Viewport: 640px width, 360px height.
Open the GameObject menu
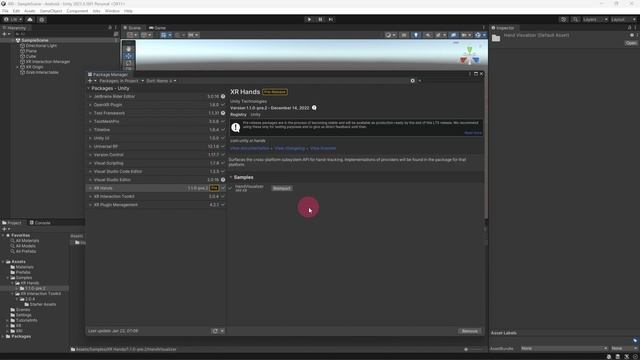point(51,11)
